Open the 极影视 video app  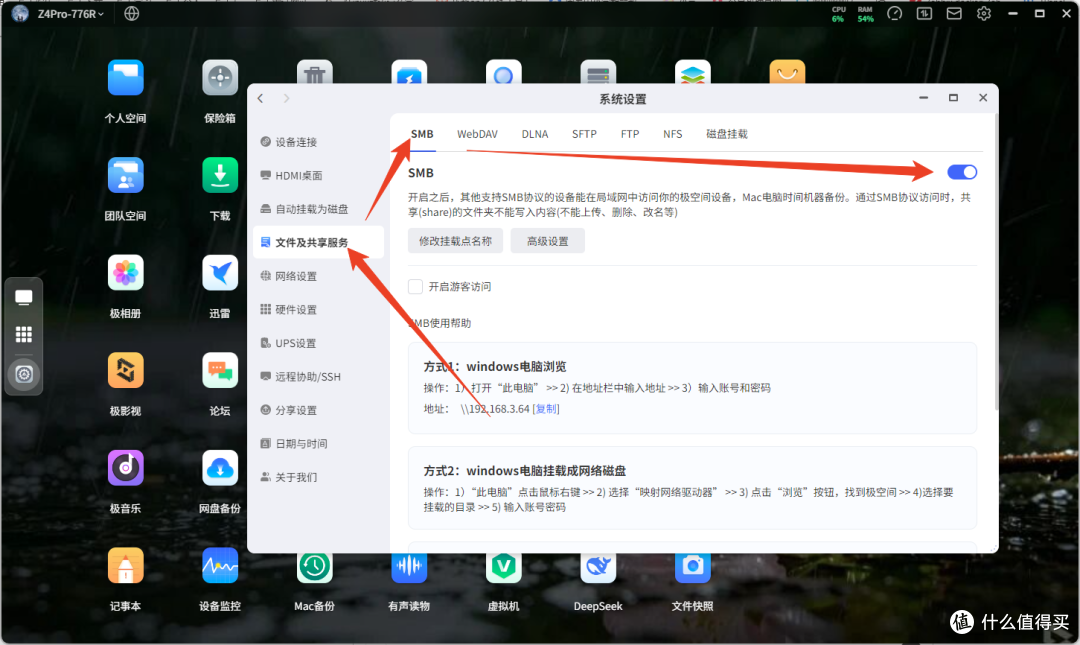pos(125,370)
